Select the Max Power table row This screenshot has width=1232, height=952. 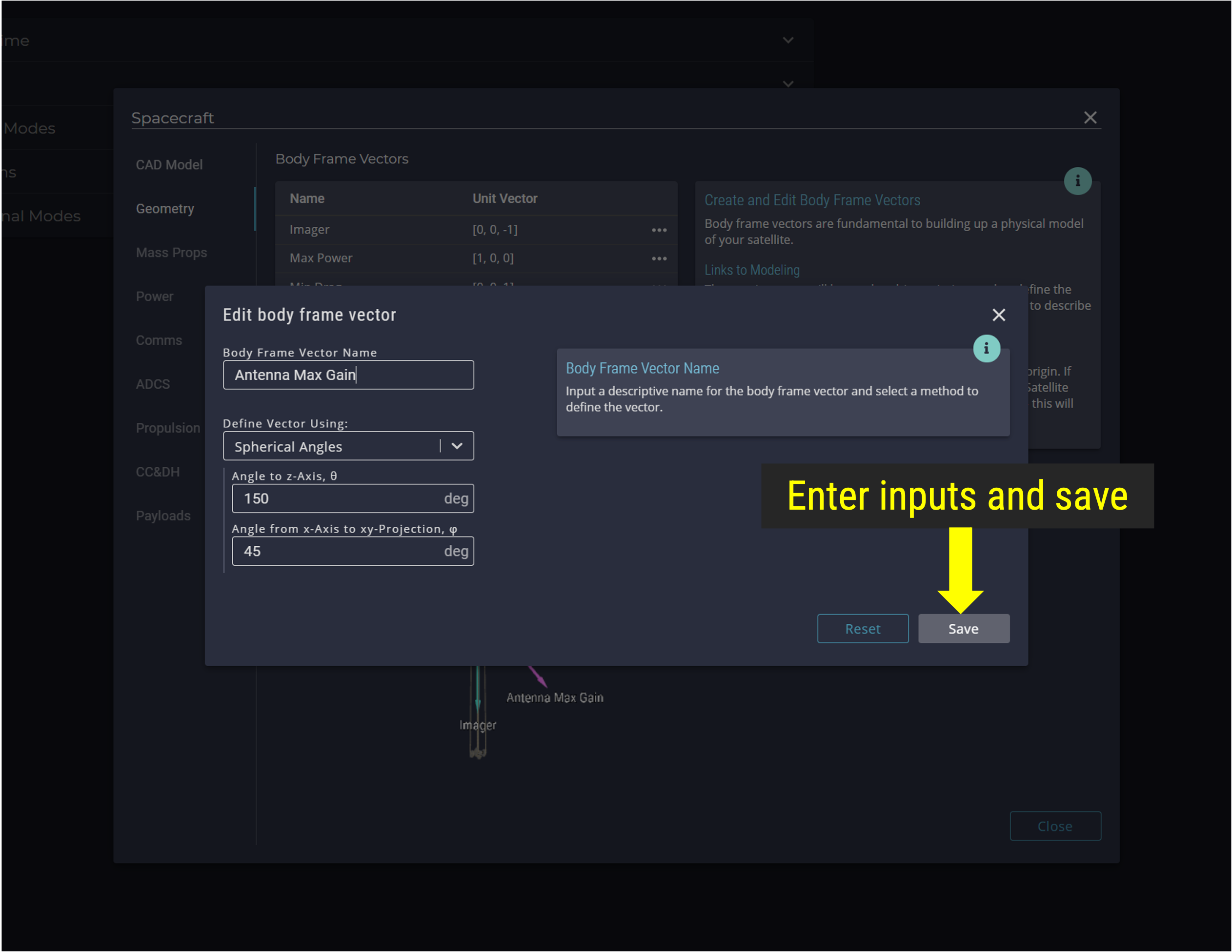point(476,258)
